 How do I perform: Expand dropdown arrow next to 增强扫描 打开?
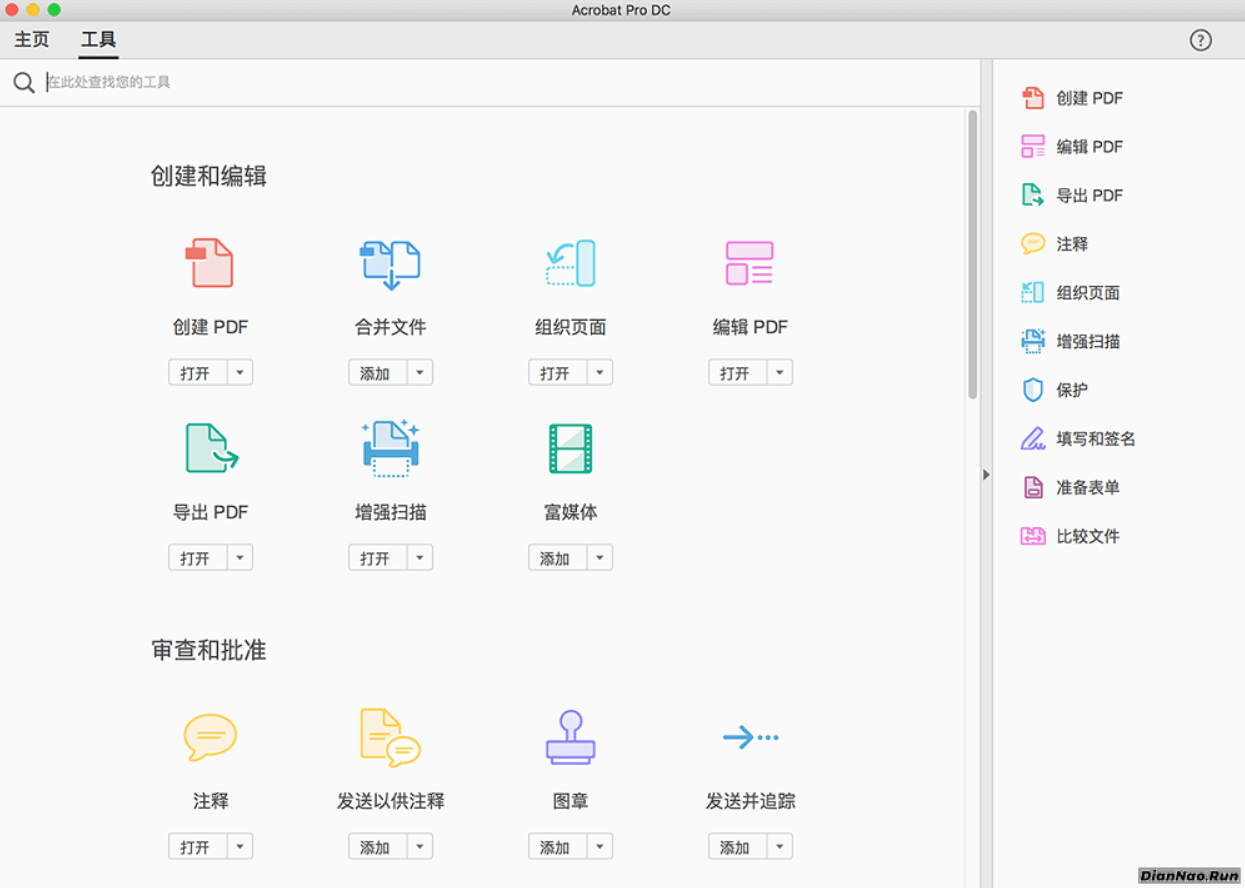pos(420,558)
